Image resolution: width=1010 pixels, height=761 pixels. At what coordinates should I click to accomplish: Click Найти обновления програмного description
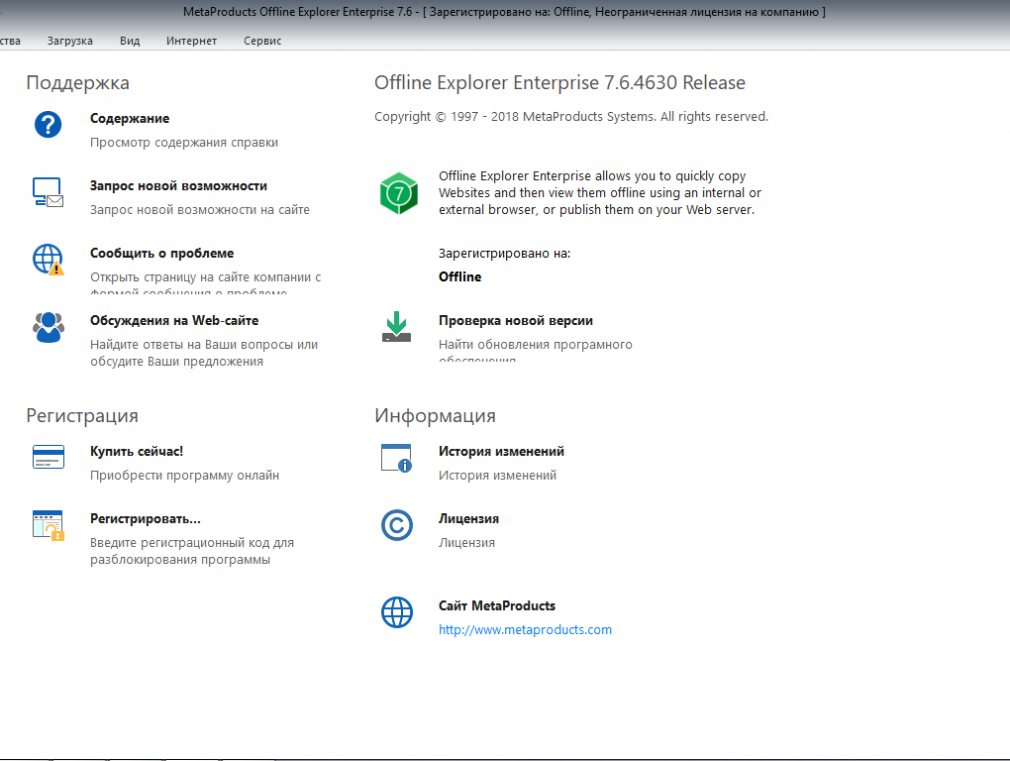535,345
